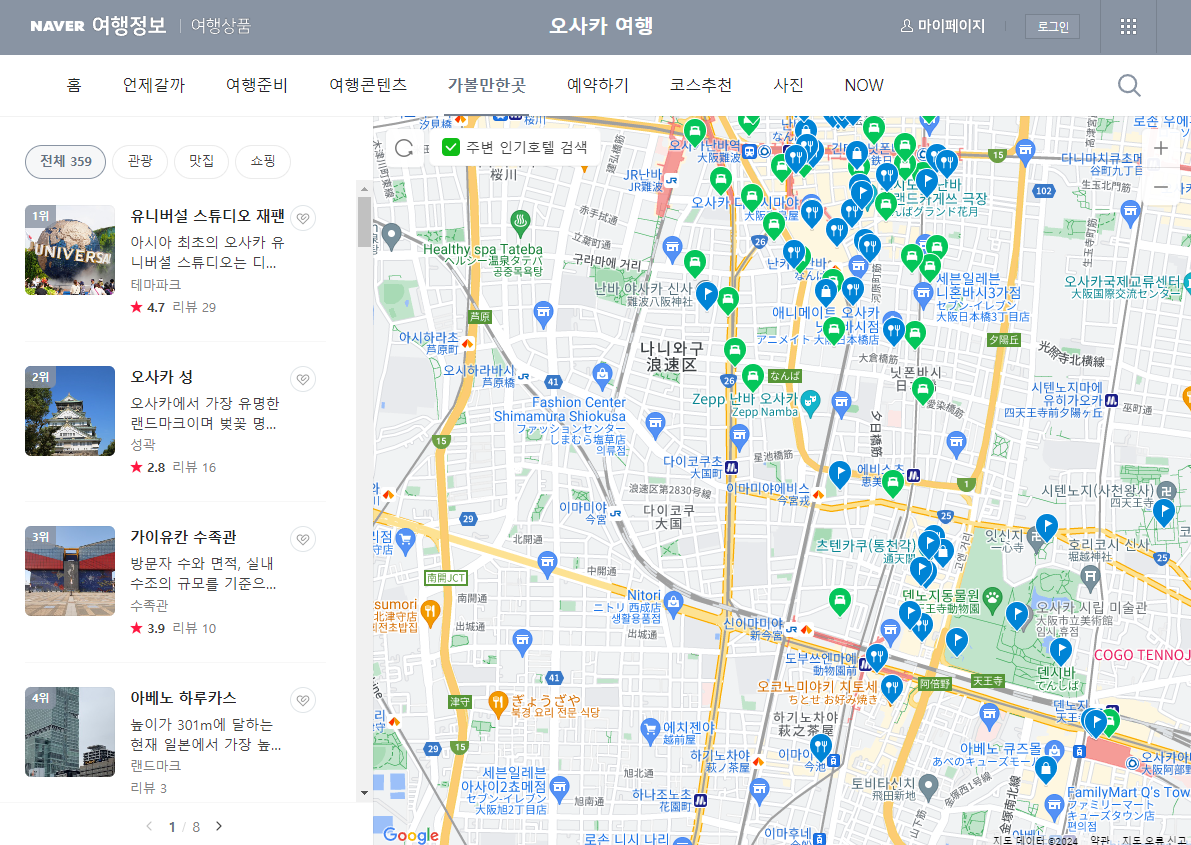Viewport: 1191px width, 845px height.
Task: Filter list by 관광
Action: pyautogui.click(x=140, y=162)
